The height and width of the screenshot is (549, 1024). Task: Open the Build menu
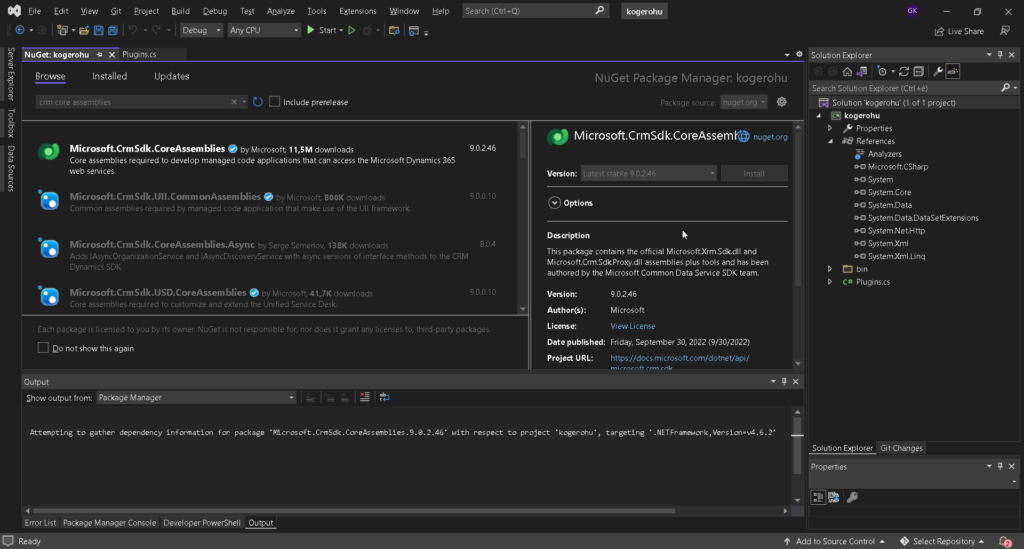click(180, 11)
